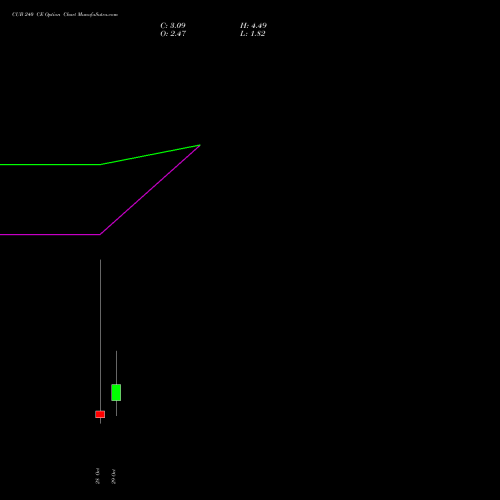
Task: Click the flat segment of the green line
Action: pos(50,165)
